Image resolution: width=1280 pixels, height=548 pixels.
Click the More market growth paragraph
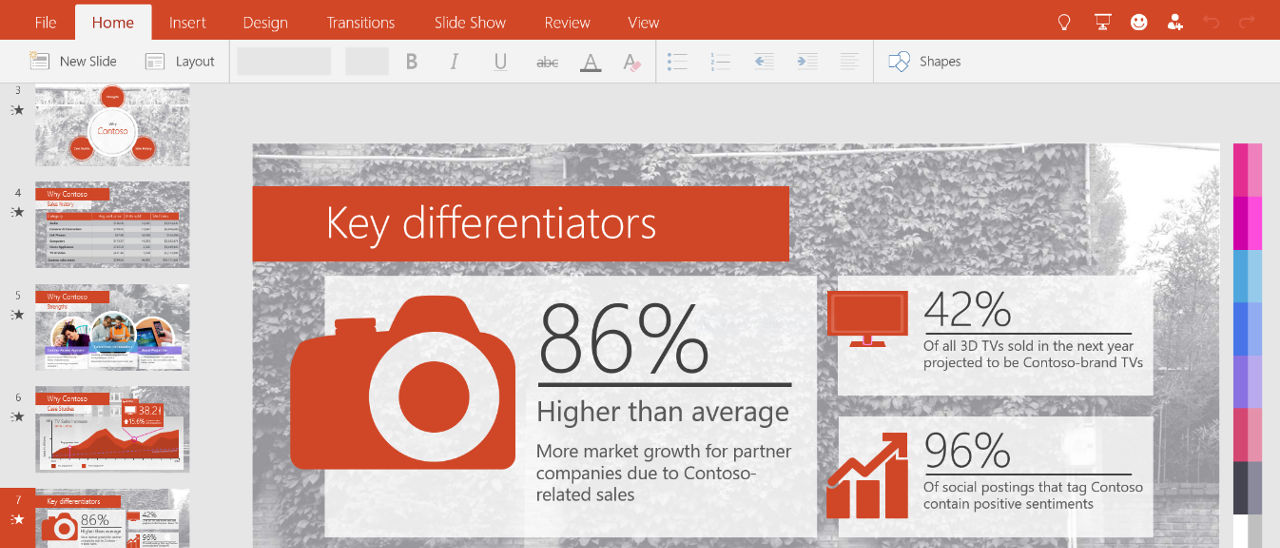pos(663,473)
